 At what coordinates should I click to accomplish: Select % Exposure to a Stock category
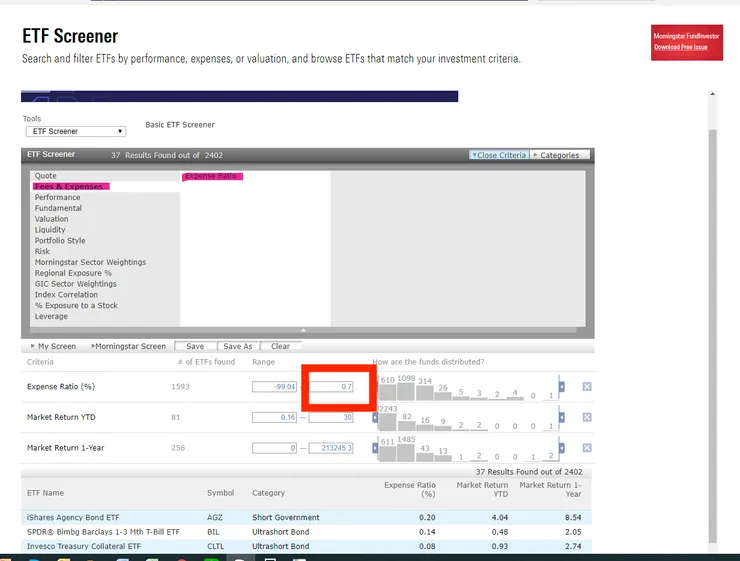(x=76, y=306)
